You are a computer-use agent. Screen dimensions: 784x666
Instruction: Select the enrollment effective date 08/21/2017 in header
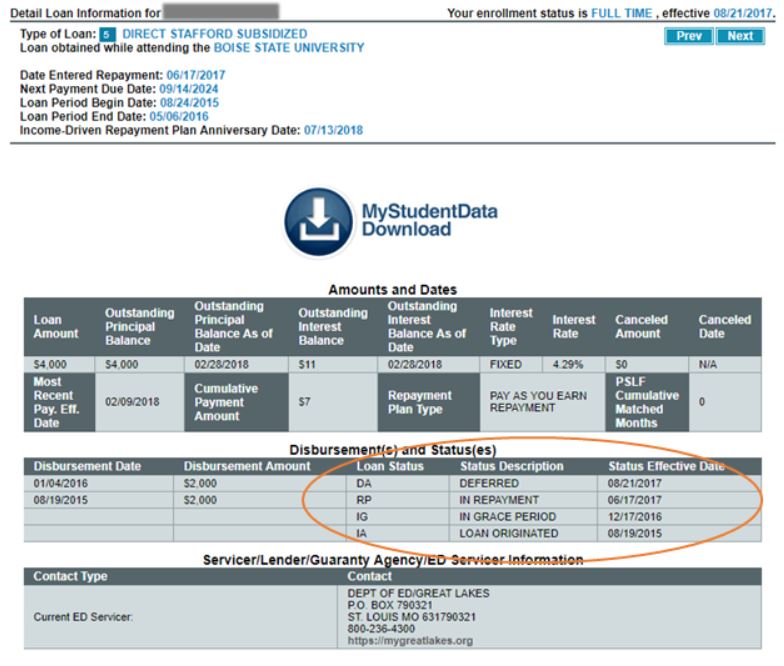pos(743,14)
